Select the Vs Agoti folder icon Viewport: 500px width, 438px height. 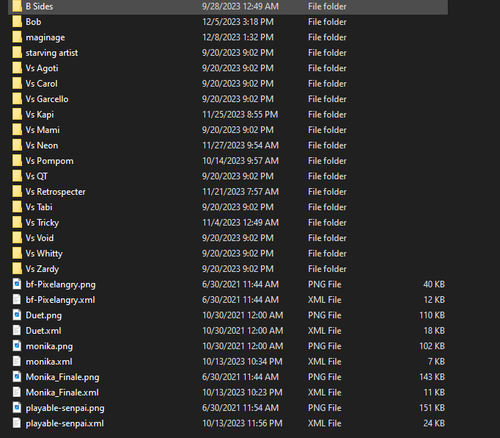[17, 68]
